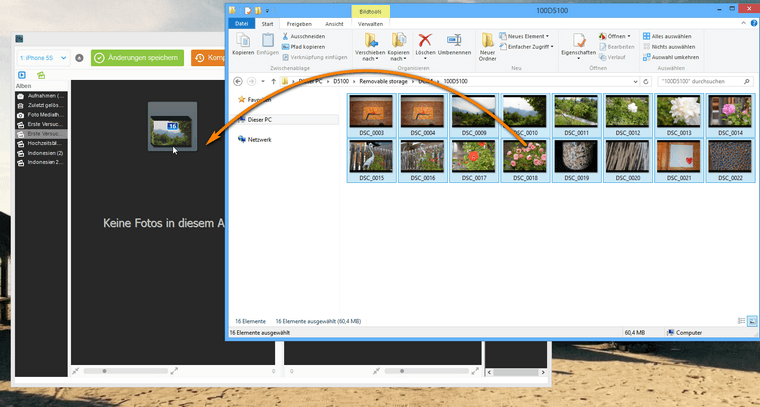Screen dimensions: 760x407
Task: Click D5100 in the address breadcrumb
Action: tap(341, 81)
